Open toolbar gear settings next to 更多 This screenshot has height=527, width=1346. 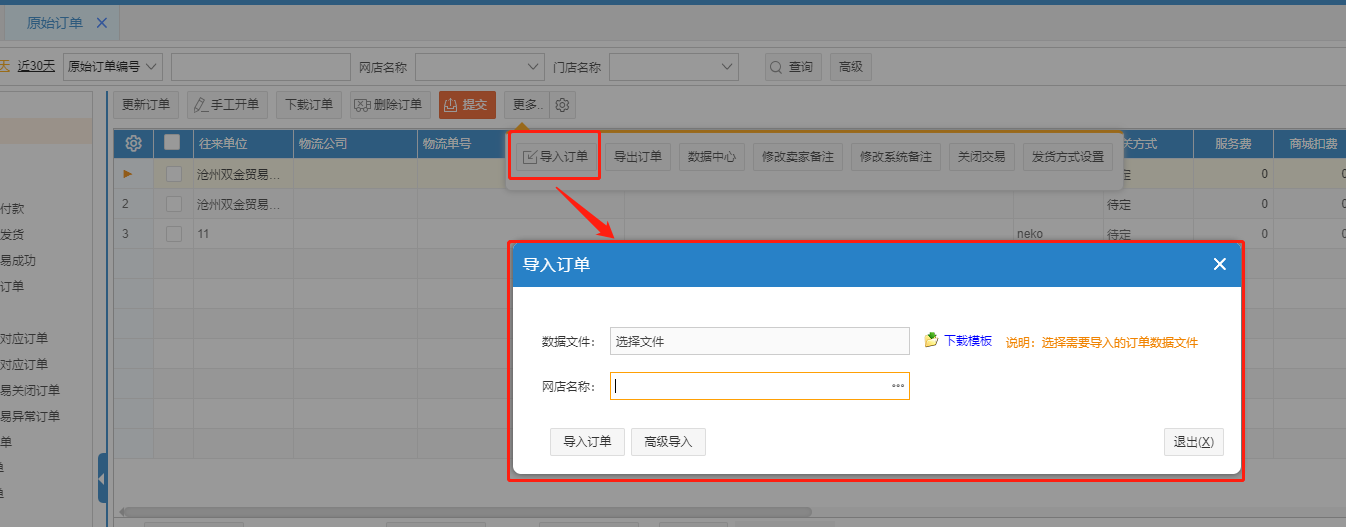point(563,105)
